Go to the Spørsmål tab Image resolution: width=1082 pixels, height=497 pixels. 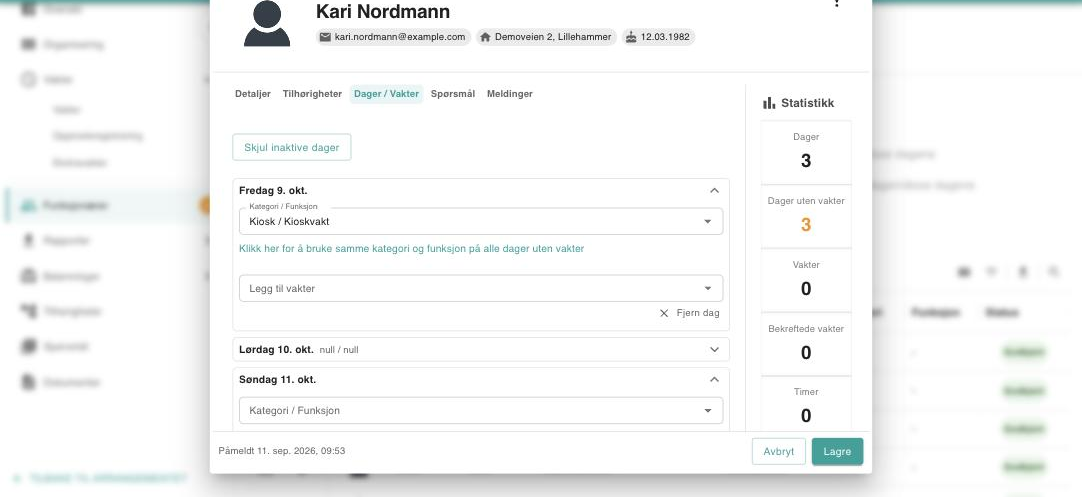[453, 94]
